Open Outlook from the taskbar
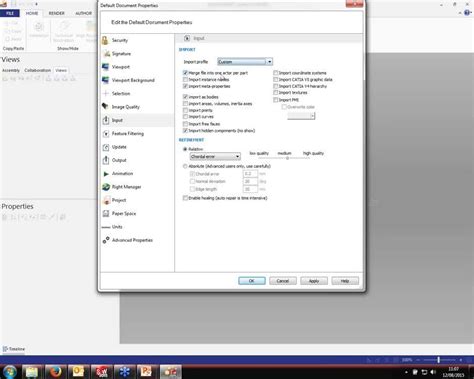This screenshot has height=379, width=474. pyautogui.click(x=78, y=372)
